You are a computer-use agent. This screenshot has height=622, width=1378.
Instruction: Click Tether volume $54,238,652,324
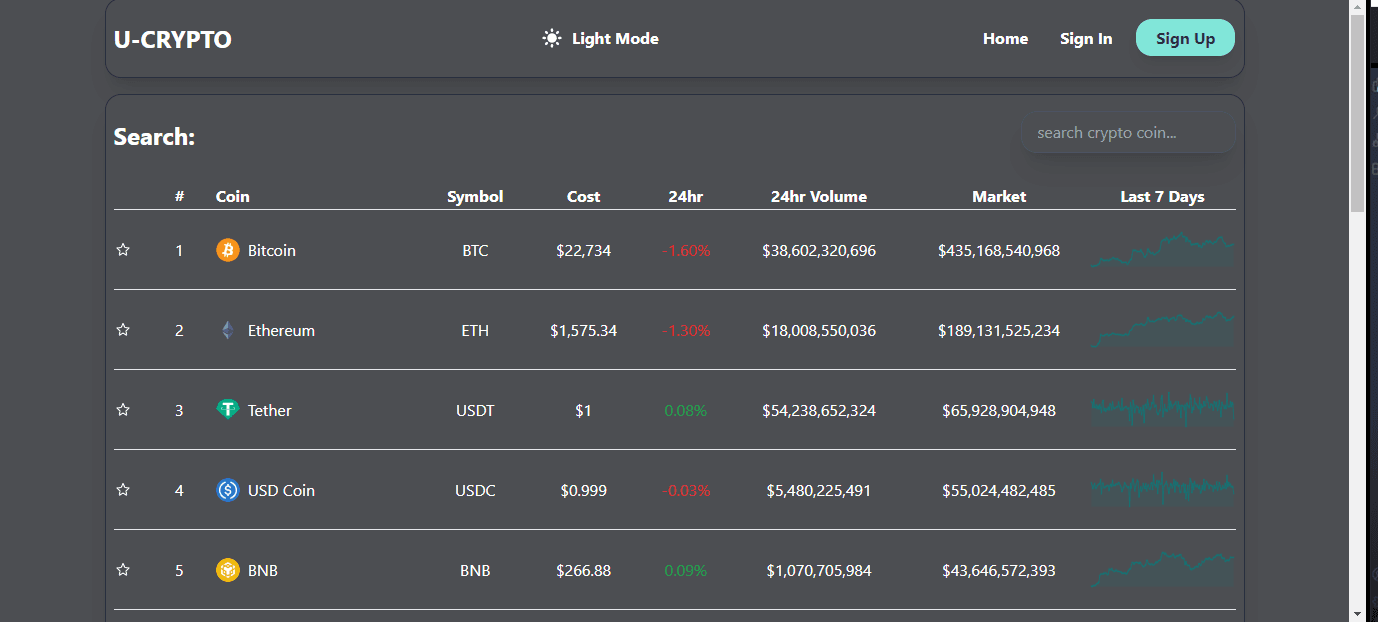tap(818, 410)
